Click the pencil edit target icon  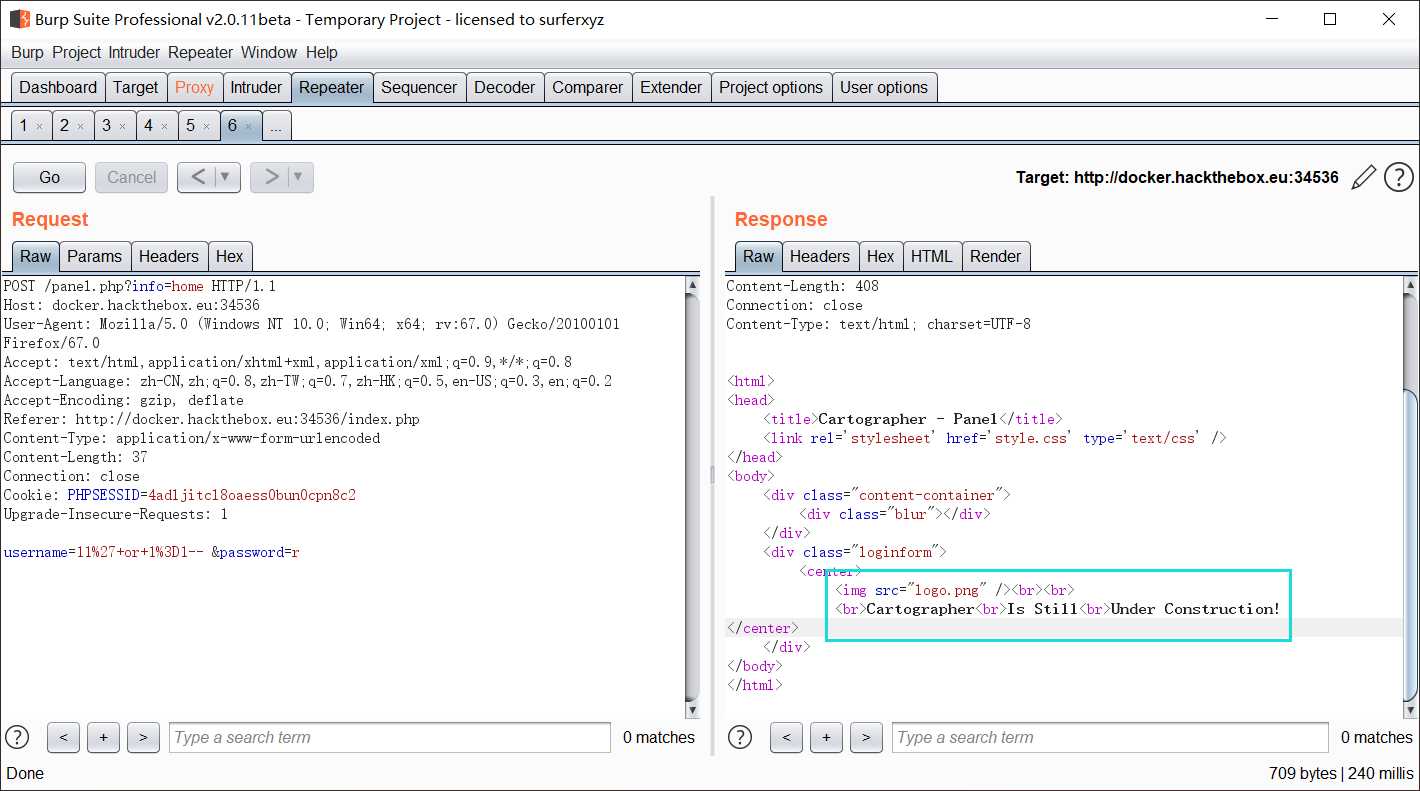(x=1363, y=178)
